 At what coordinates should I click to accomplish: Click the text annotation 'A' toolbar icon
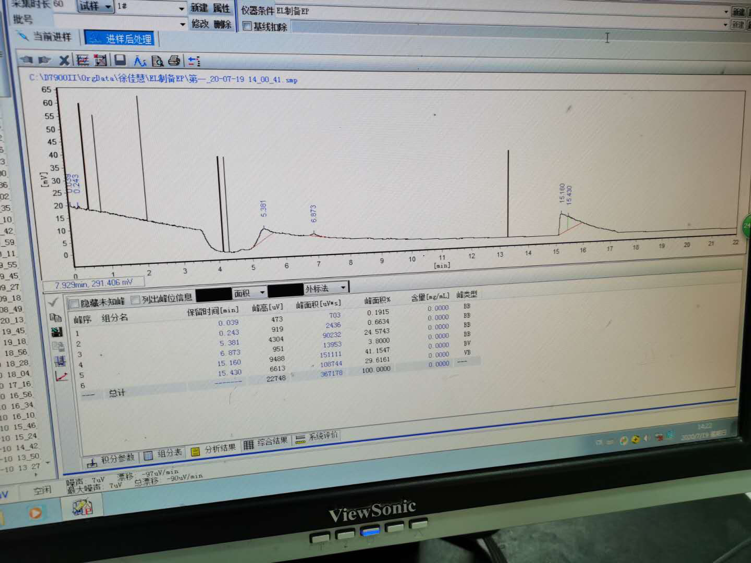(x=139, y=61)
